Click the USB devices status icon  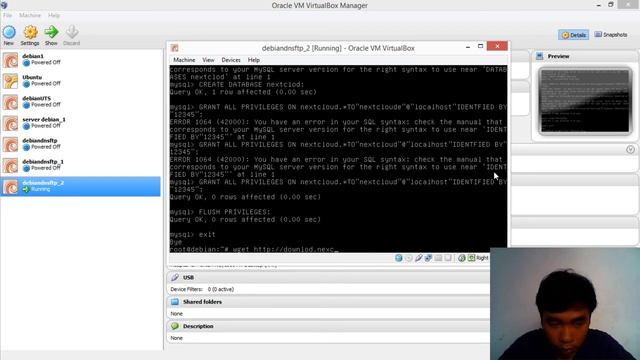click(x=418, y=258)
